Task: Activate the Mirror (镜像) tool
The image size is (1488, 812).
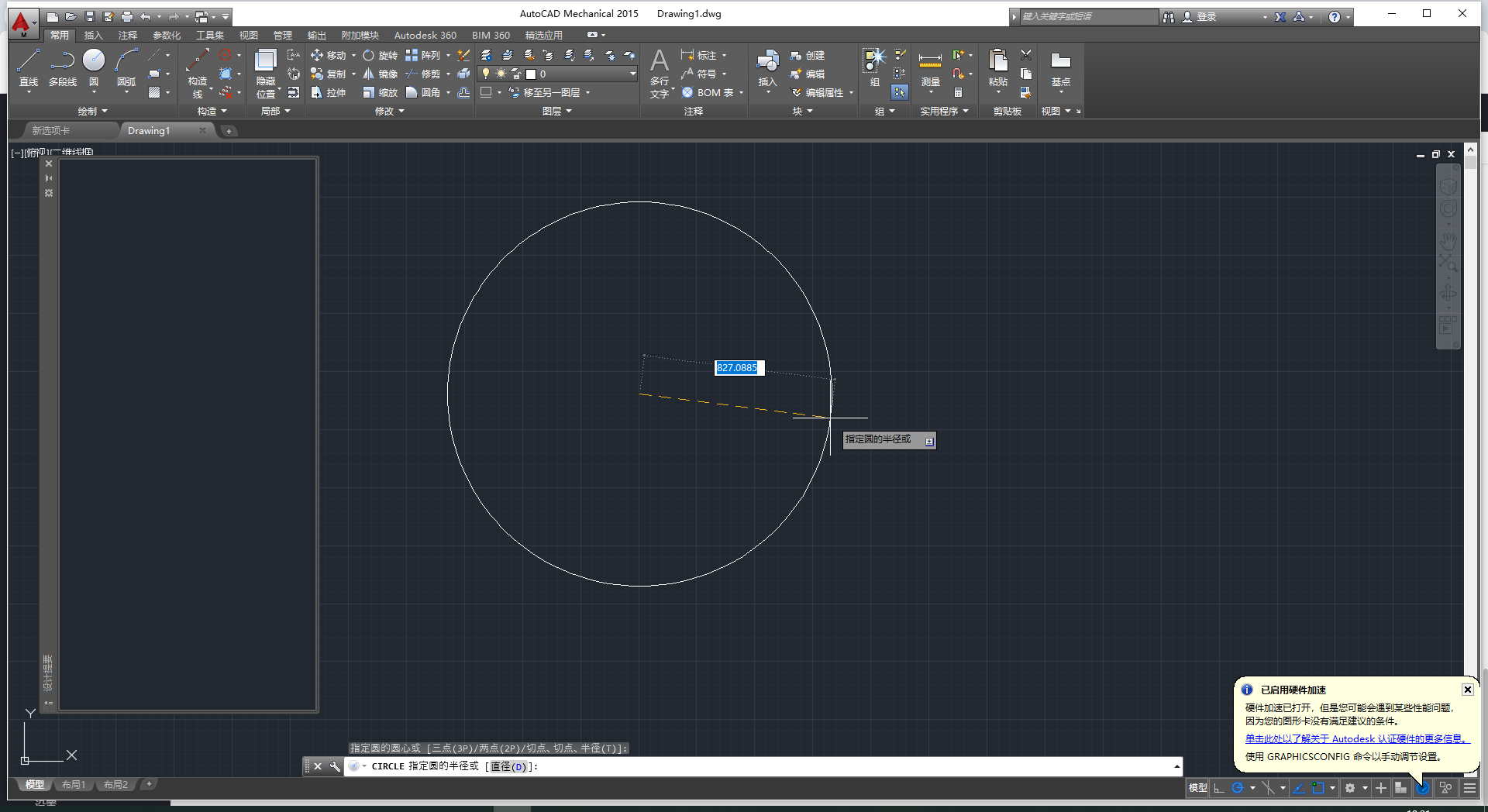Action: (380, 74)
